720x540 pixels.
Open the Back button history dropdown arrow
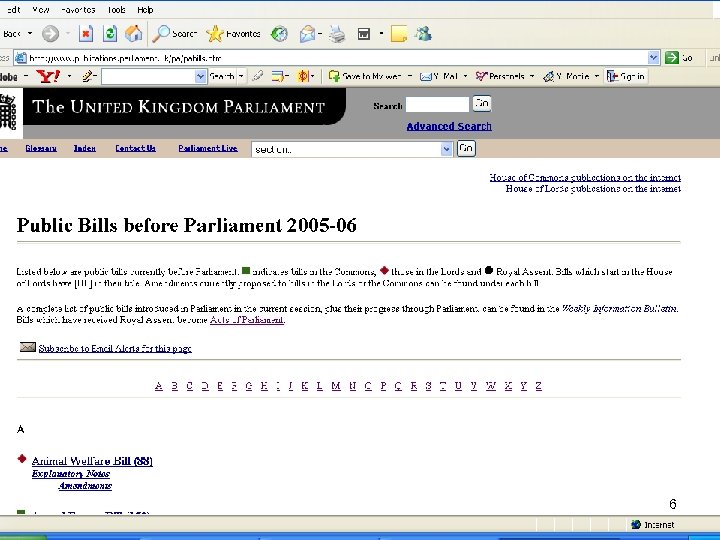(30, 34)
